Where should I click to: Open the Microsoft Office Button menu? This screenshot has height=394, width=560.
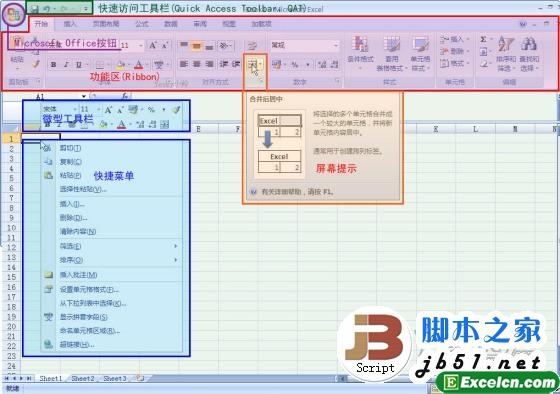(x=14, y=15)
